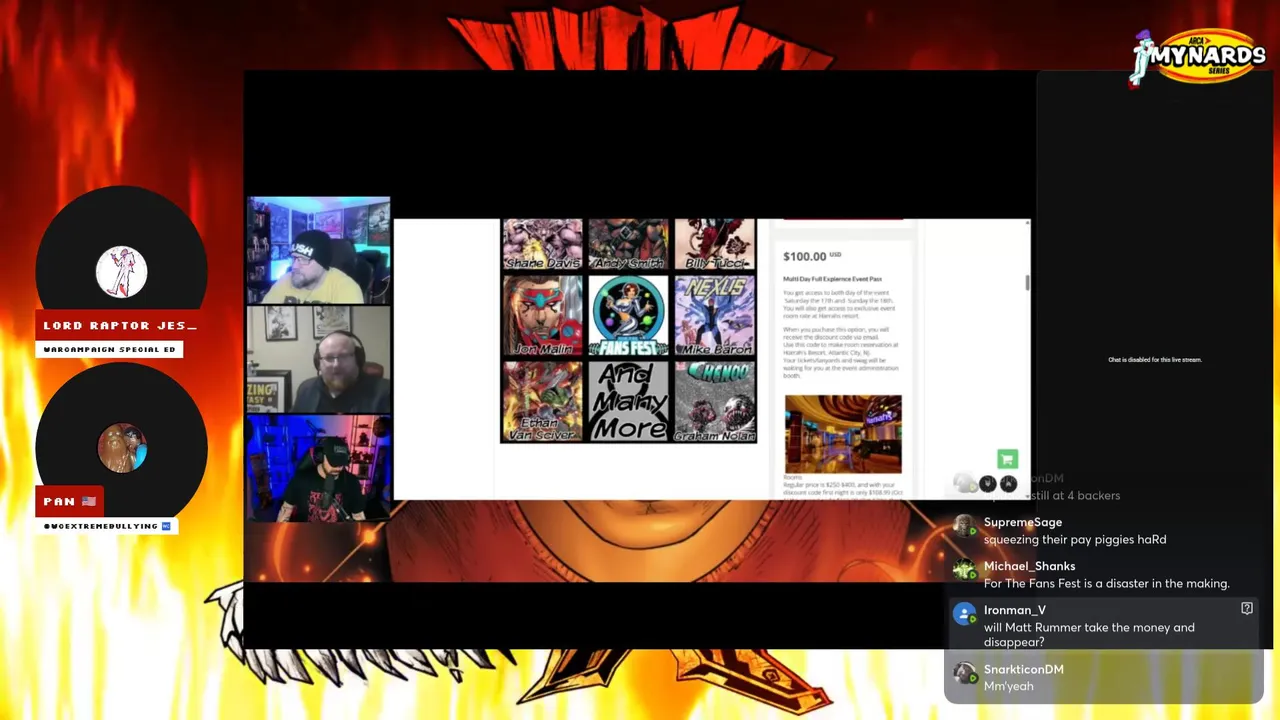The height and width of the screenshot is (720, 1280).
Task: Click the 'Mm'yeah' chat message
Action: coord(1009,687)
